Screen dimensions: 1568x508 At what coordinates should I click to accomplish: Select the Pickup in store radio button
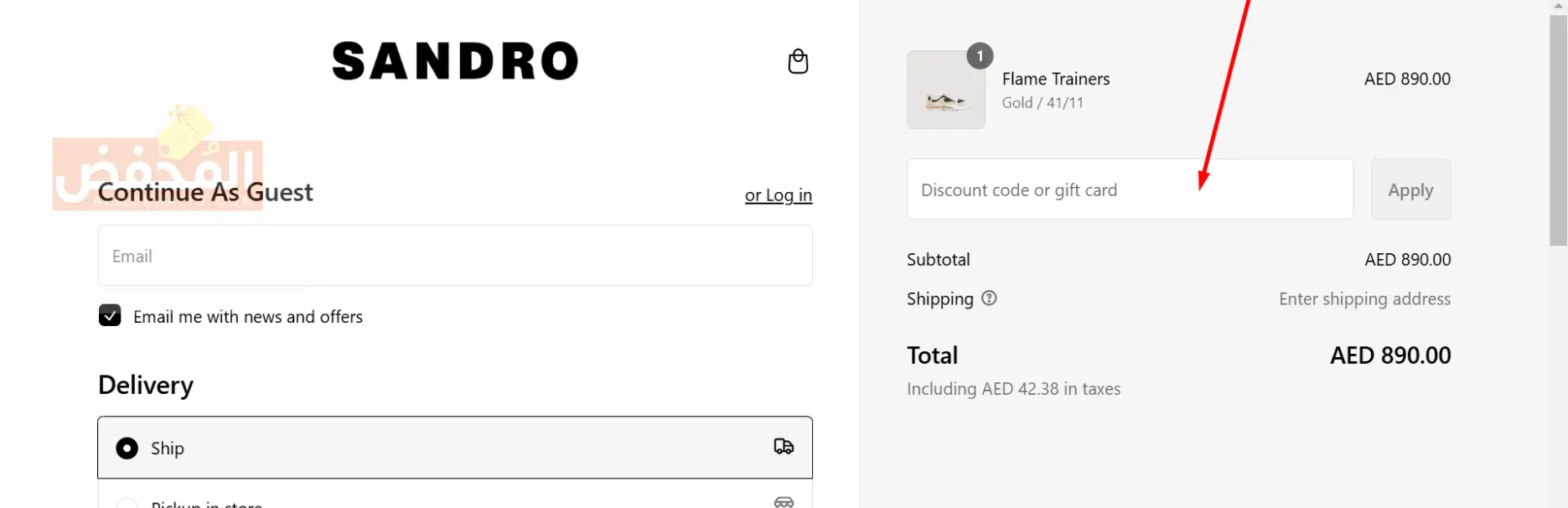tap(127, 504)
